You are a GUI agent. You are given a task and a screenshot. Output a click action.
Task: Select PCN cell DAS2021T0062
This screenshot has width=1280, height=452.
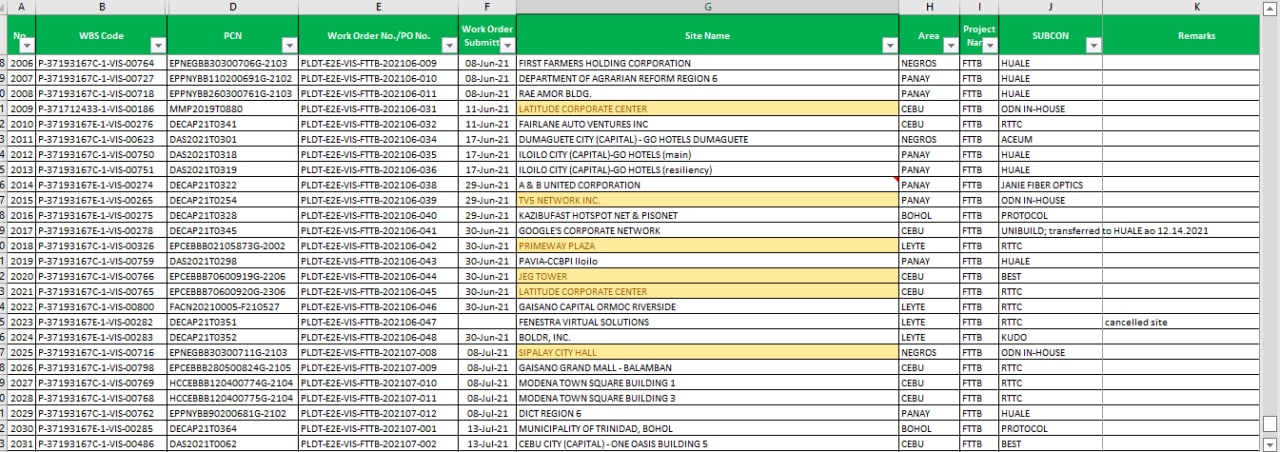232,443
